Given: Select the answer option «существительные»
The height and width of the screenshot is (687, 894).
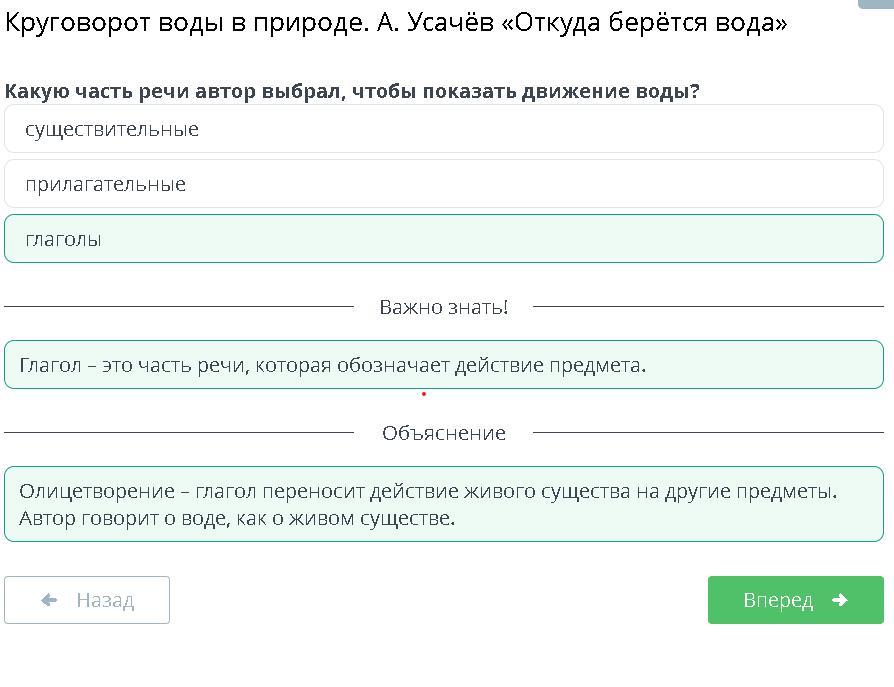Looking at the screenshot, I should [x=112, y=129].
